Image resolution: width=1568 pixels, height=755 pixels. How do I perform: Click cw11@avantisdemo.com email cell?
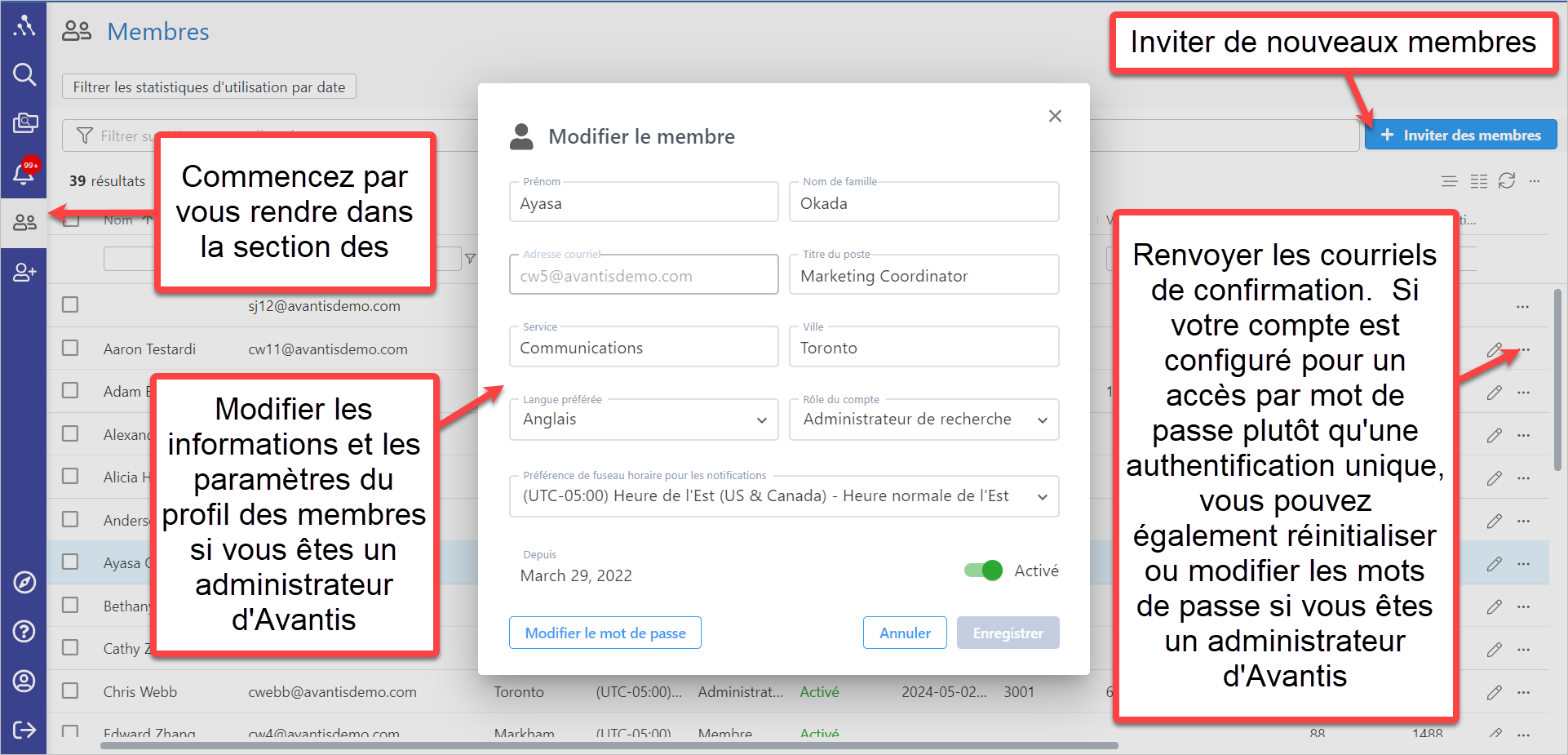pyautogui.click(x=328, y=349)
